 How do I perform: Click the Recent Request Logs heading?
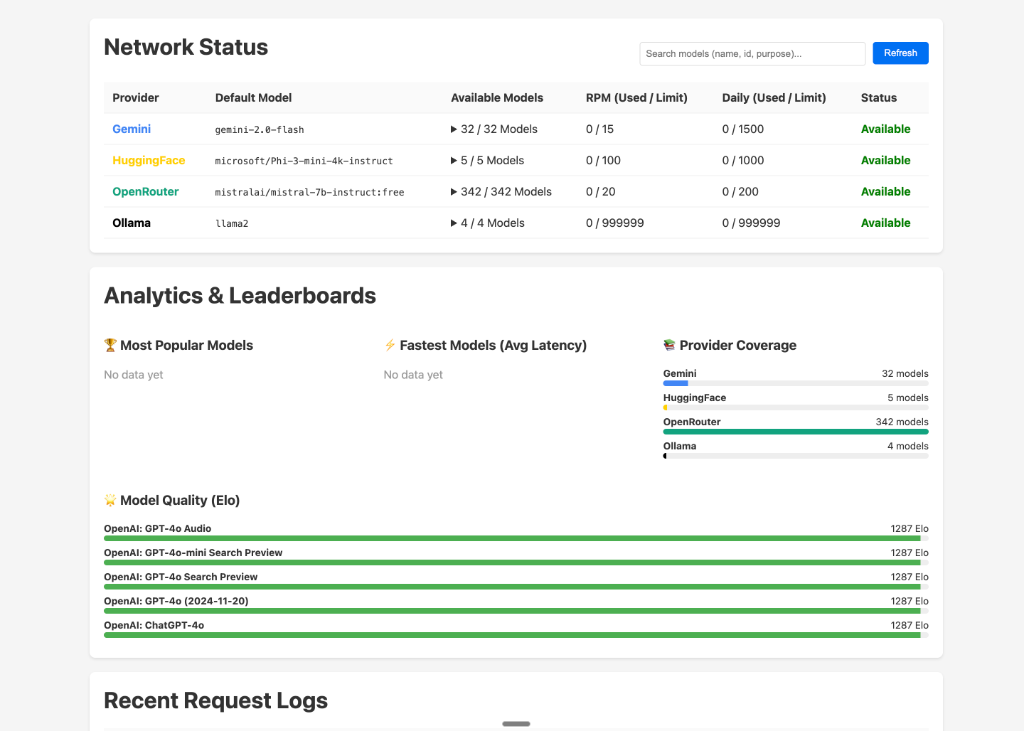[x=216, y=700]
